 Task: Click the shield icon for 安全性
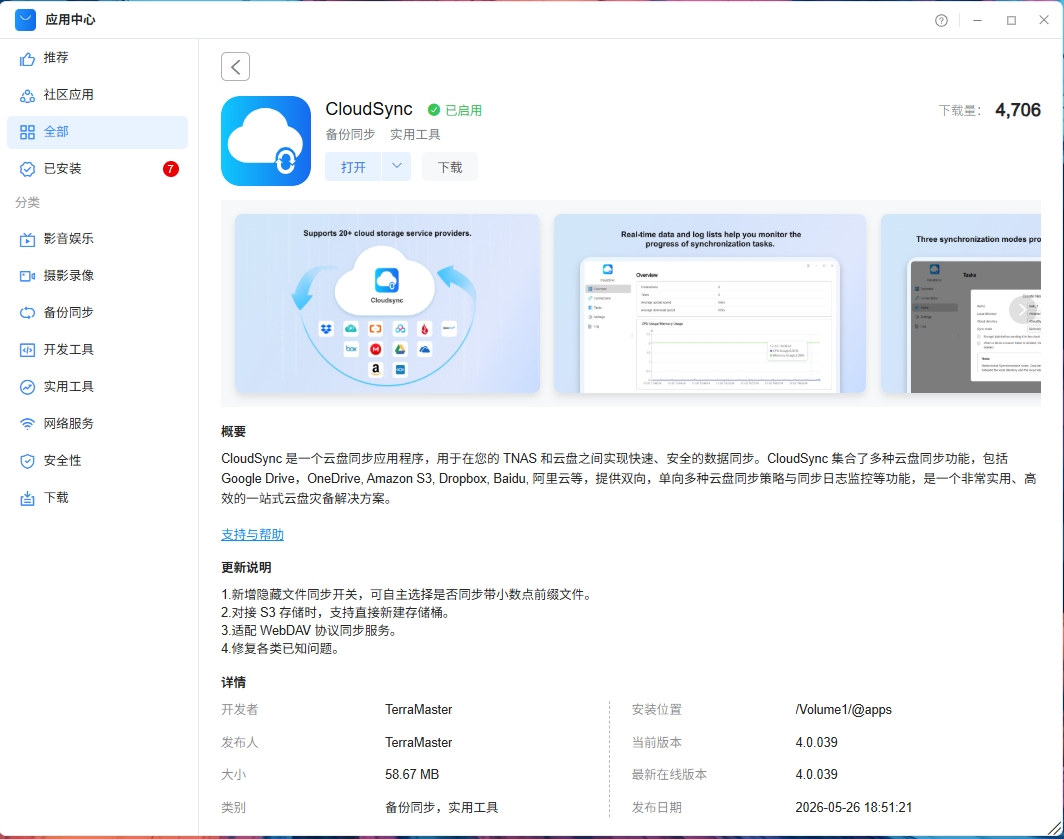click(27, 461)
